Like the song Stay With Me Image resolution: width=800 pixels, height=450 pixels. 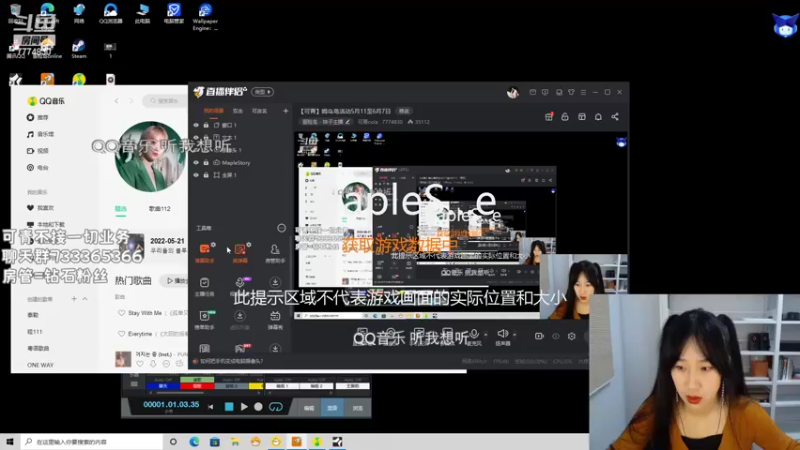[x=121, y=313]
